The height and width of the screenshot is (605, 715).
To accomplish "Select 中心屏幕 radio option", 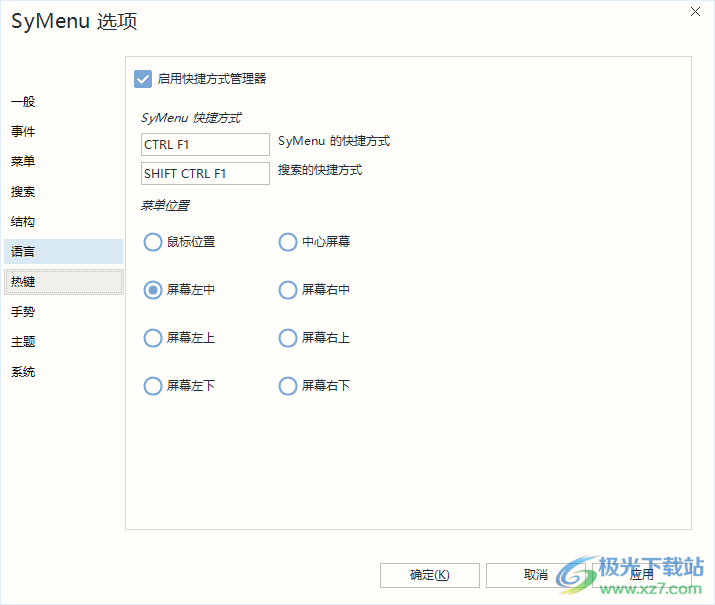I will tap(288, 242).
